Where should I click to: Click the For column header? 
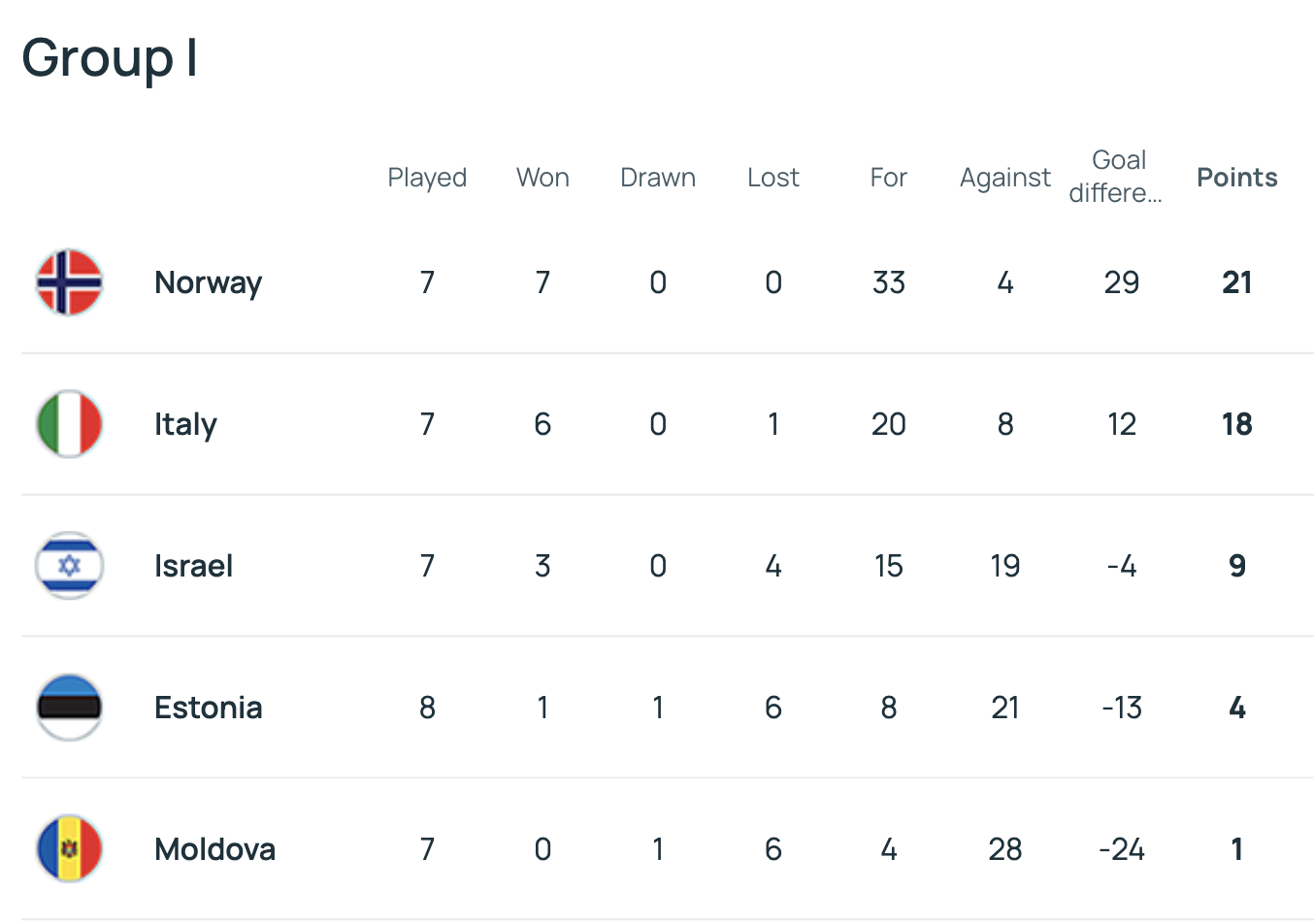point(888,178)
